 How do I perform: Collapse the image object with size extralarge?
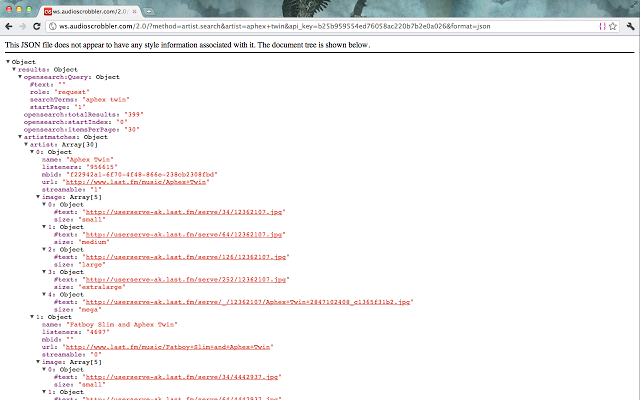pos(44,272)
